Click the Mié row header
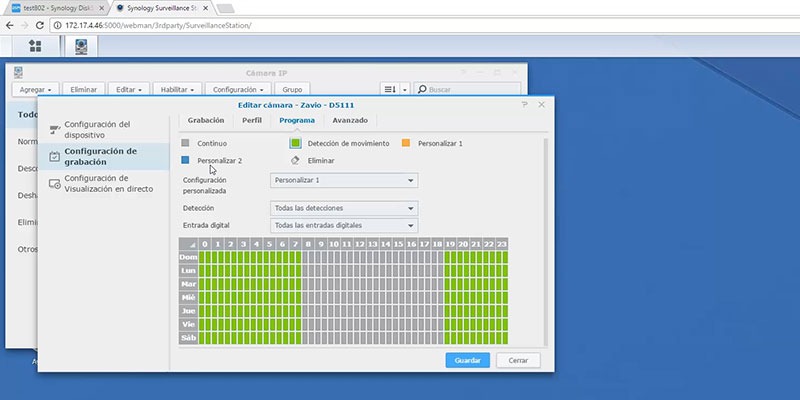 pyautogui.click(x=188, y=297)
